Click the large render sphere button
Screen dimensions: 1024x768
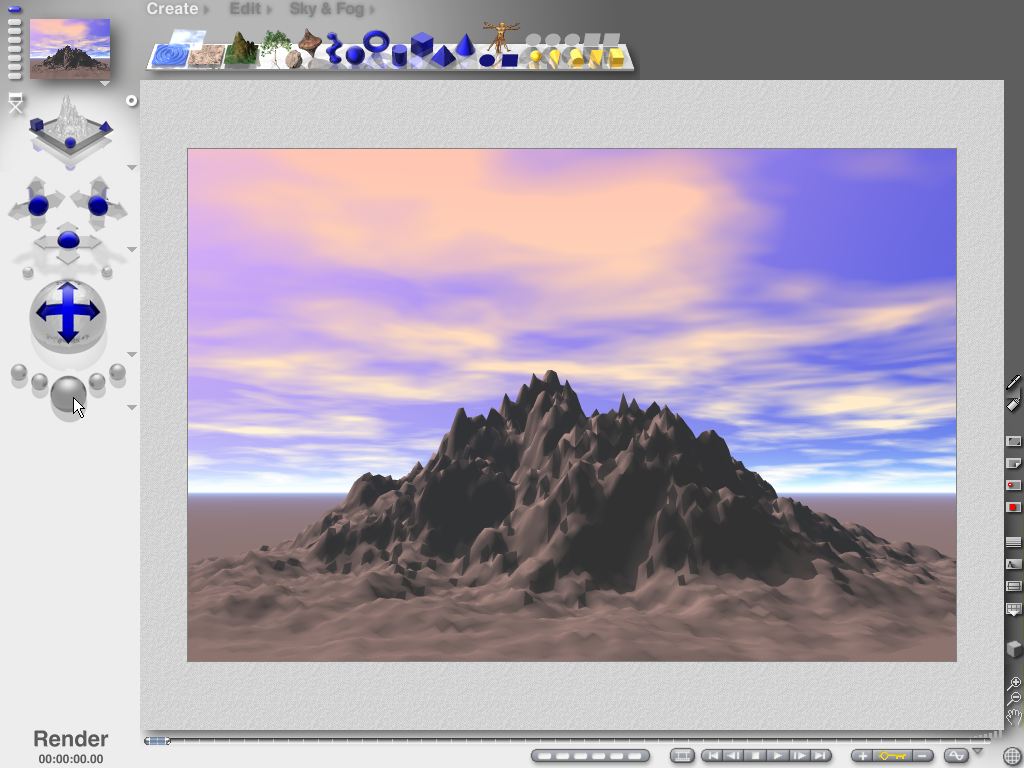point(68,394)
